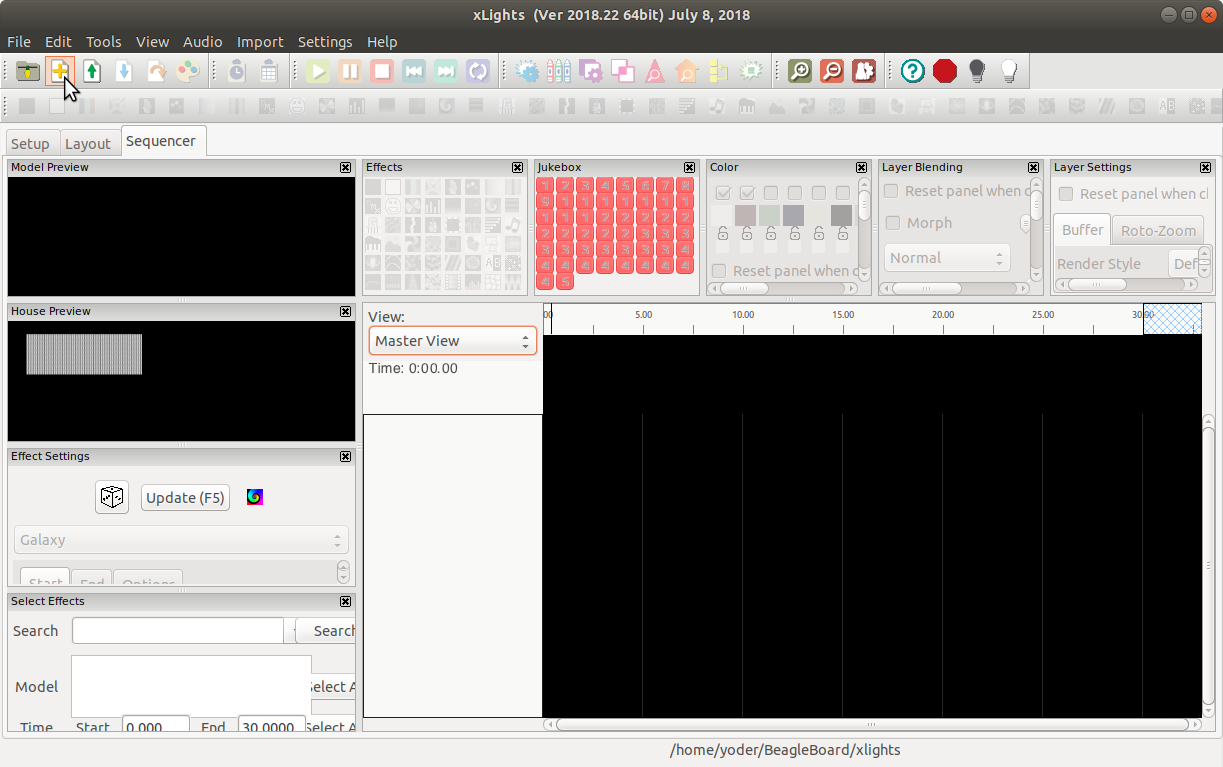Viewport: 1223px width, 767px height.
Task: Open the Master View dropdown
Action: point(452,341)
